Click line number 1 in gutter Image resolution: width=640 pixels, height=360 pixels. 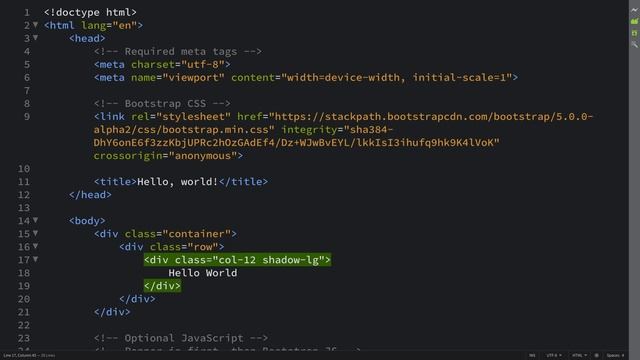[x=27, y=13]
